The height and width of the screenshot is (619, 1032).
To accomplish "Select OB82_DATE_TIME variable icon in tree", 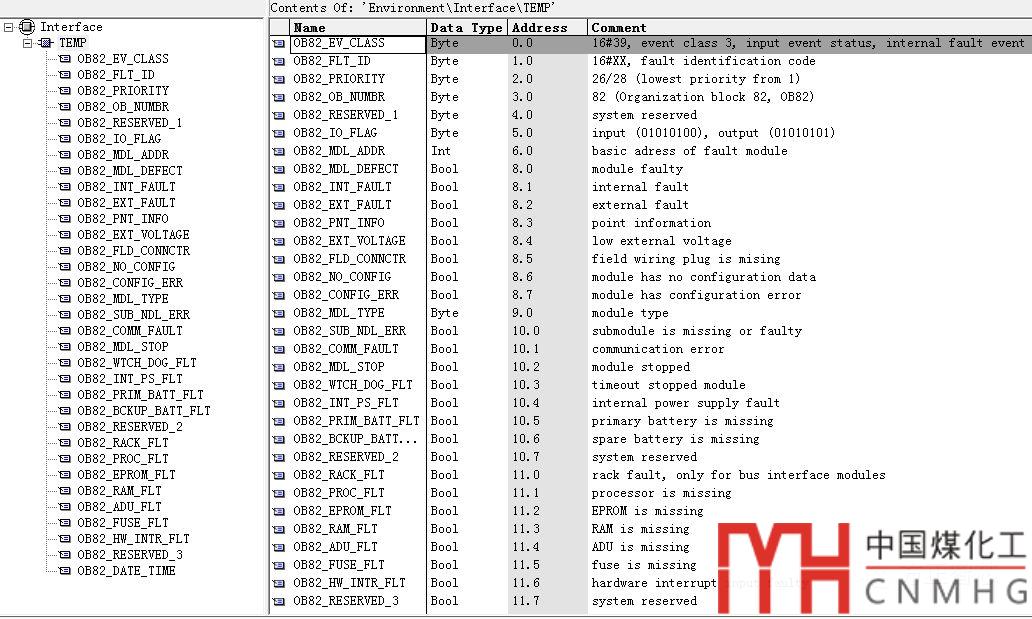I will (65, 571).
